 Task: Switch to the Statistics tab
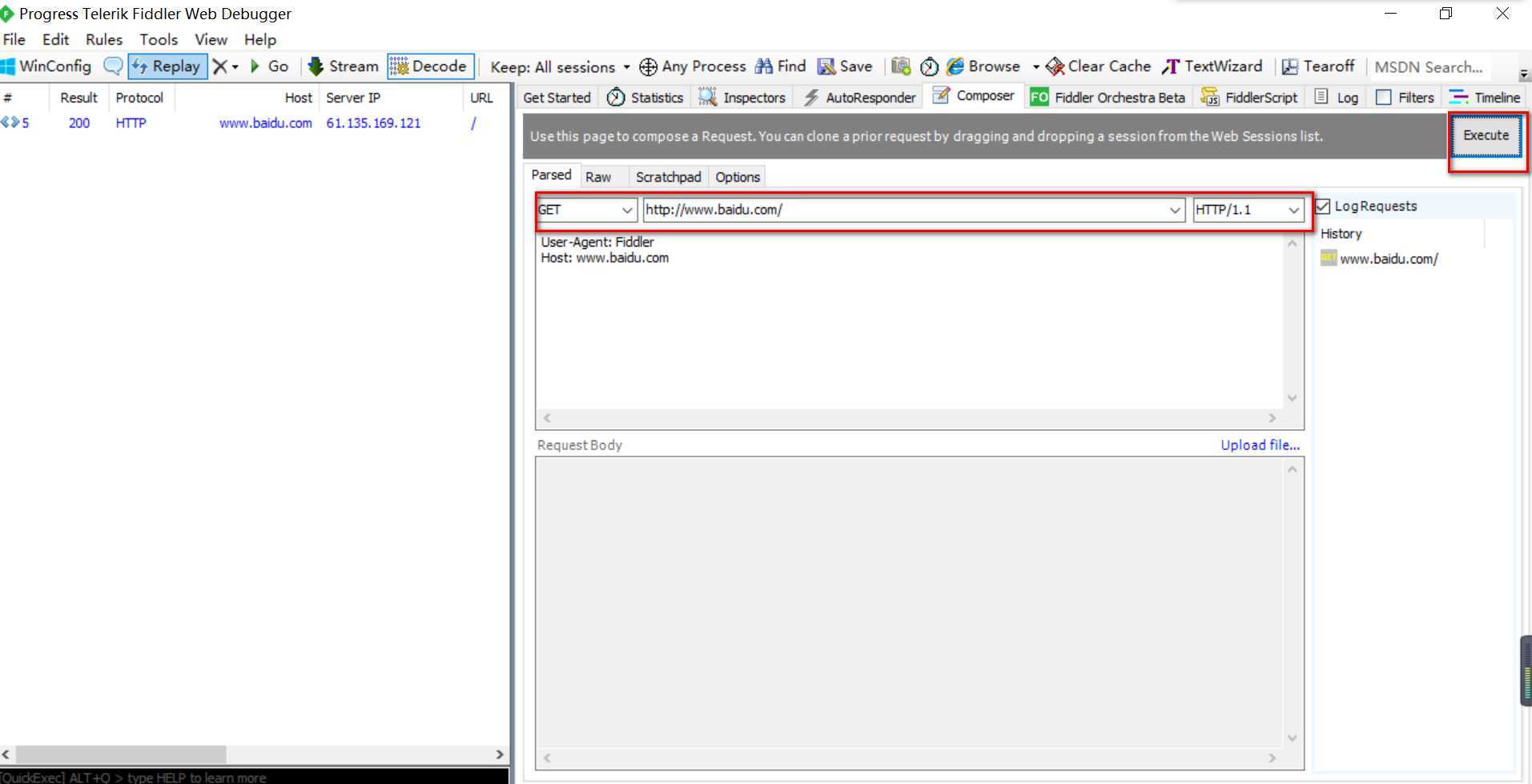pos(645,97)
